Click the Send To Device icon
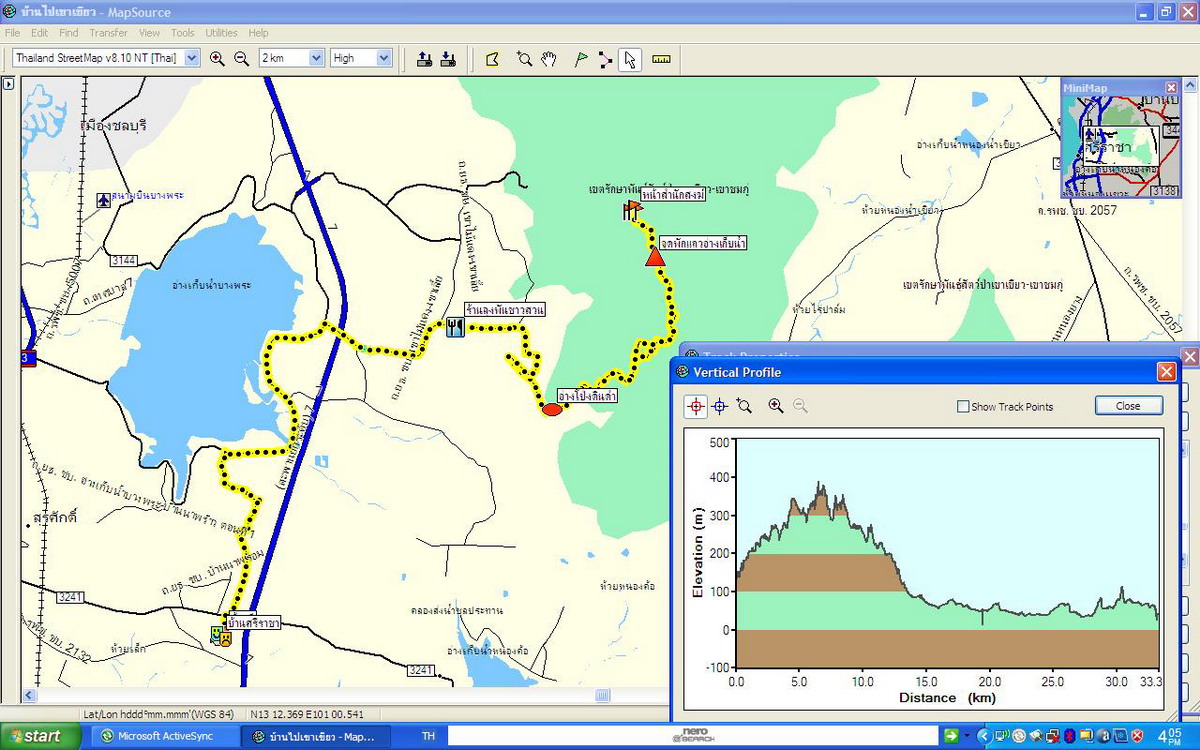The height and width of the screenshot is (750, 1200). tap(424, 59)
